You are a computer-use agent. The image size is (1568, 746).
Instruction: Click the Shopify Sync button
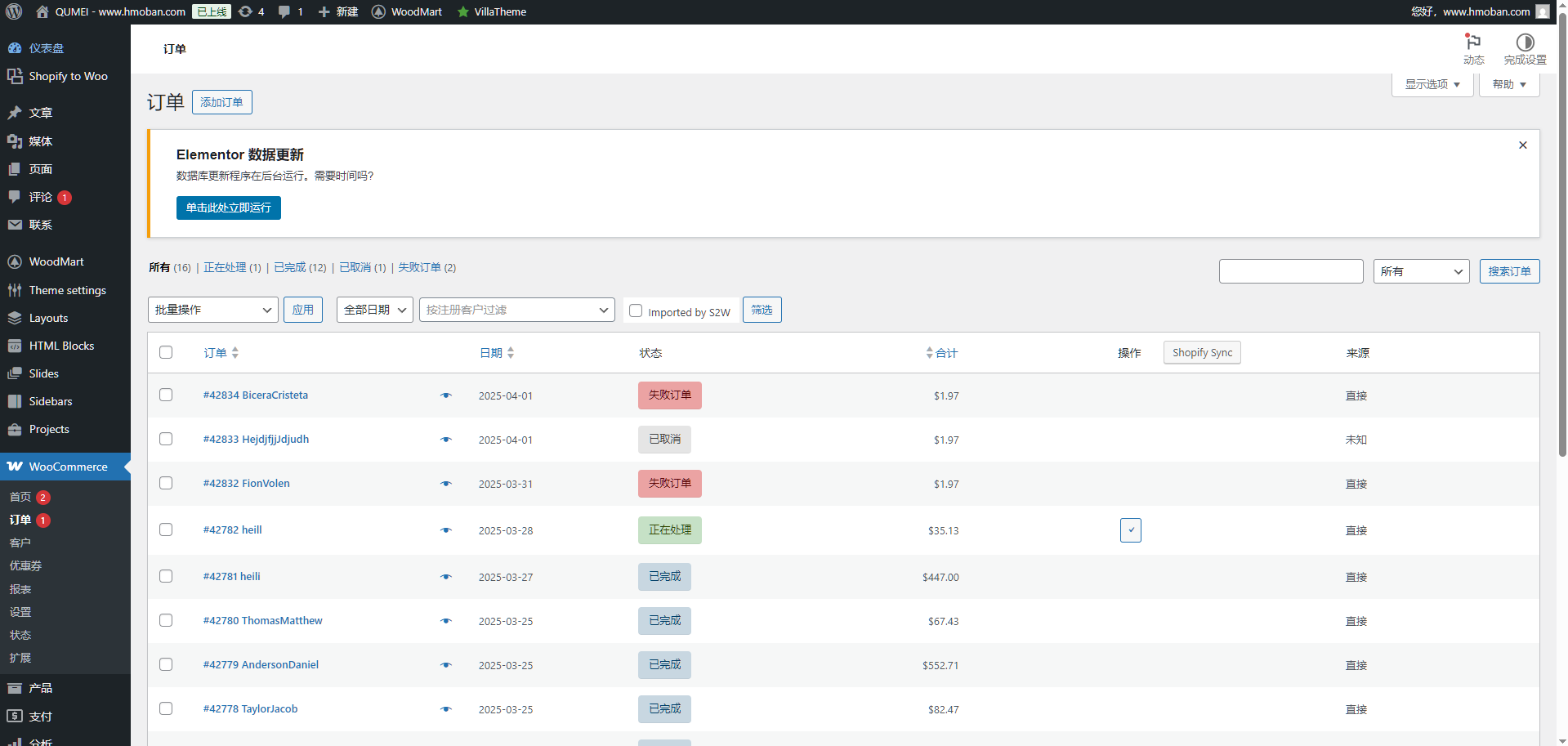1202,352
